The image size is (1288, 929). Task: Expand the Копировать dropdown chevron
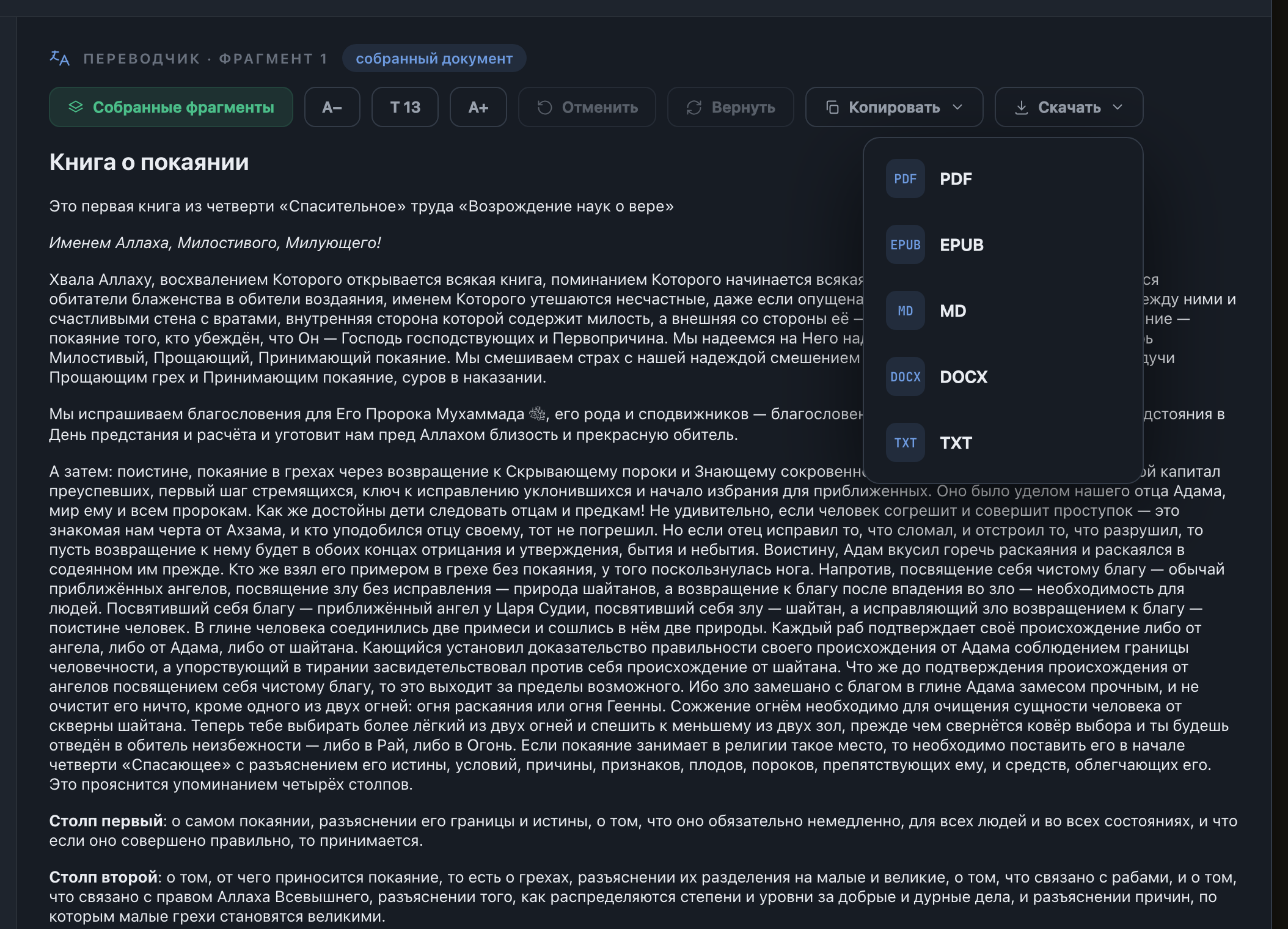[x=957, y=108]
